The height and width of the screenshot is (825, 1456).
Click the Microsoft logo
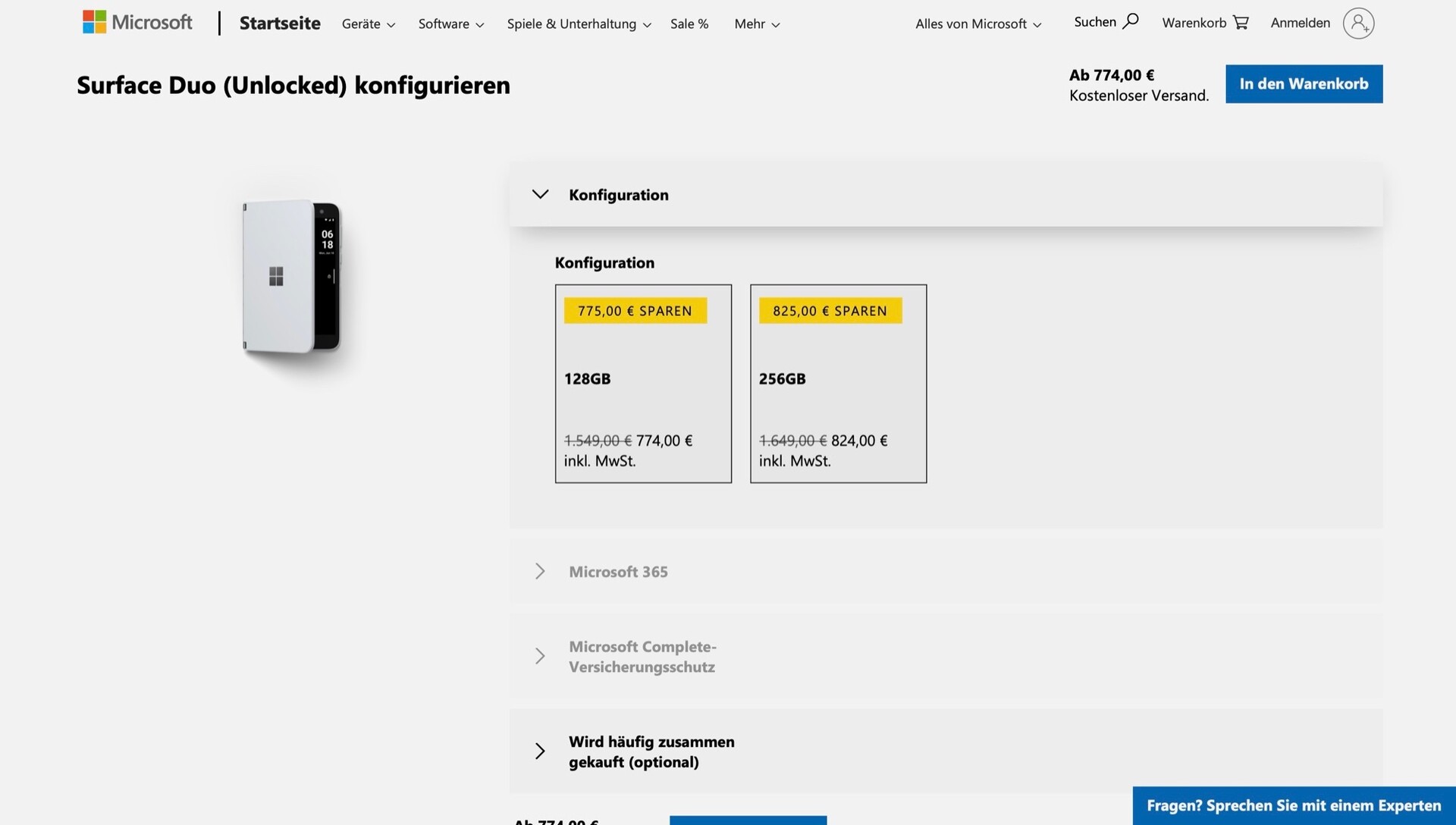[x=137, y=23]
